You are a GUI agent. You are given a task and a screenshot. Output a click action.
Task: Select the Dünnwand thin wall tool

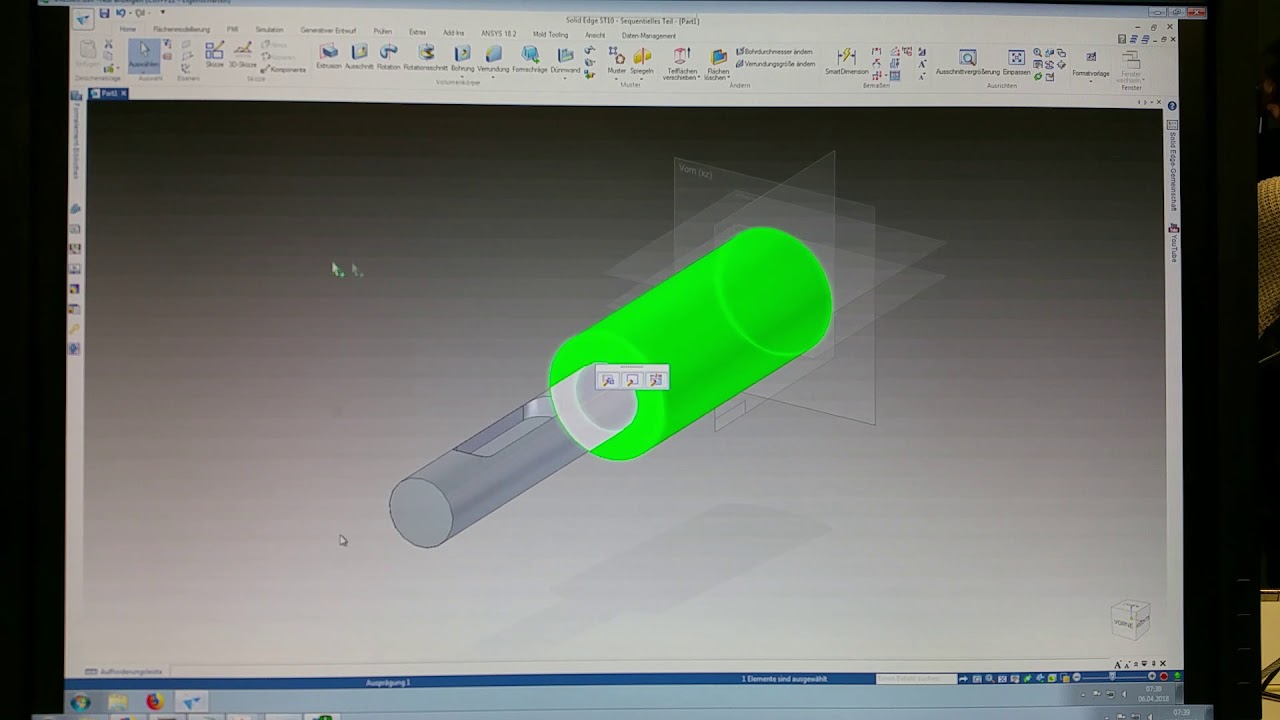(565, 60)
